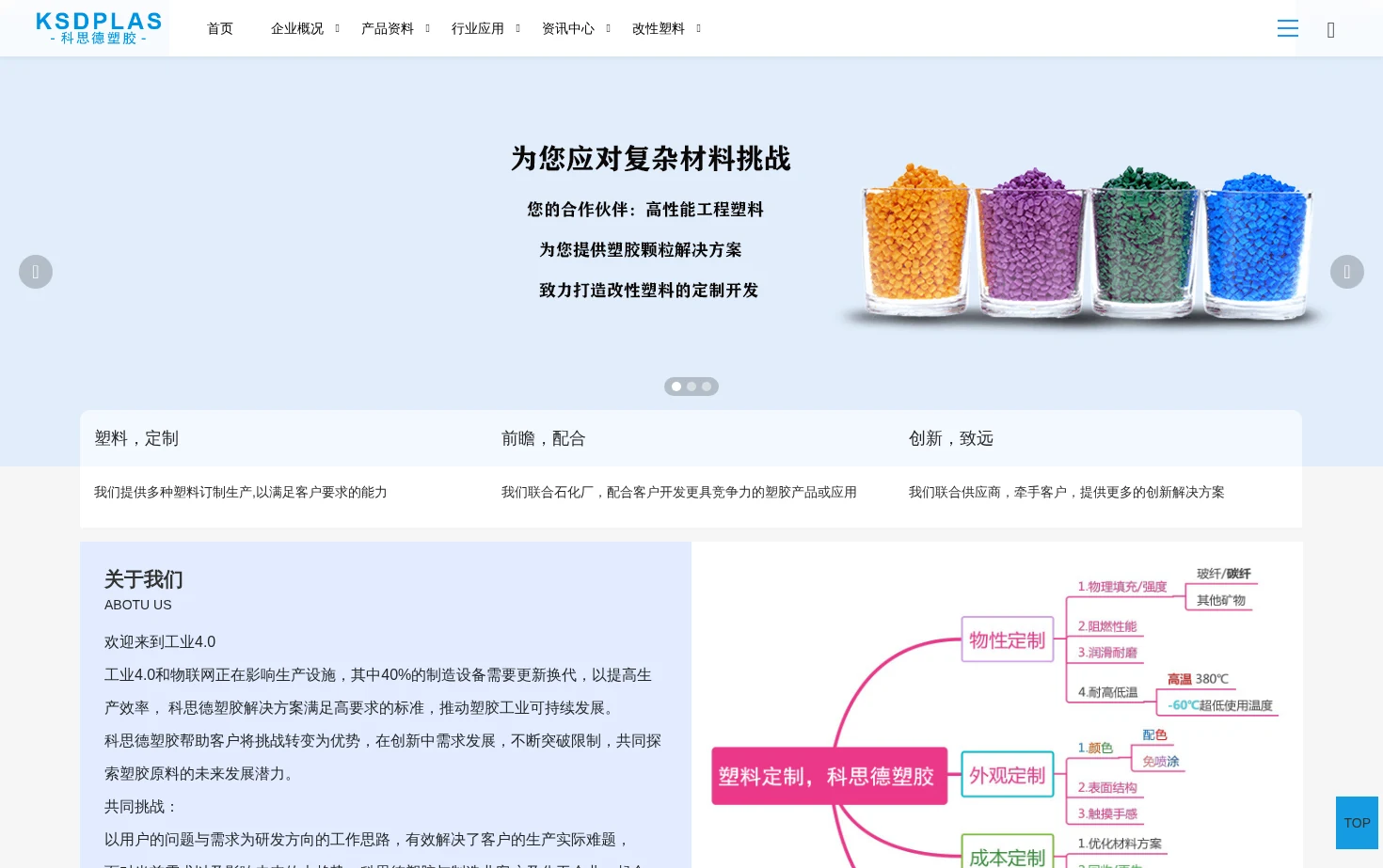Select the second carousel indicator dot
1383x868 pixels.
[691, 387]
